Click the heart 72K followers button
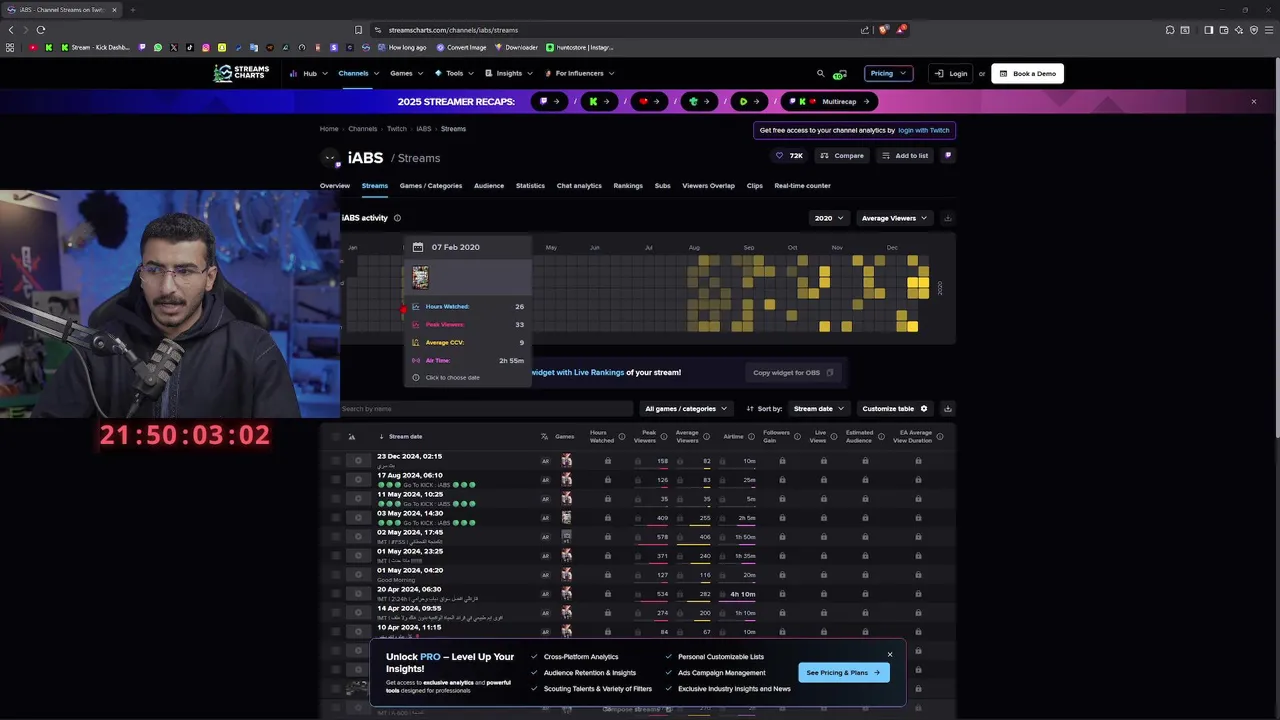This screenshot has height=720, width=1280. (789, 156)
